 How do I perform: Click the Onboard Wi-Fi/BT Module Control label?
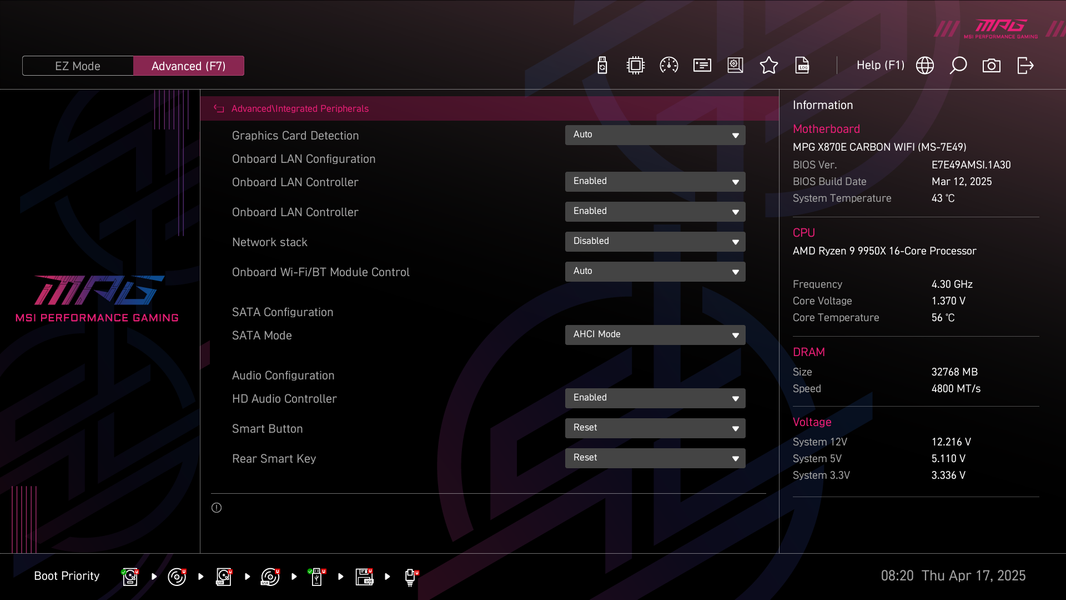(320, 272)
